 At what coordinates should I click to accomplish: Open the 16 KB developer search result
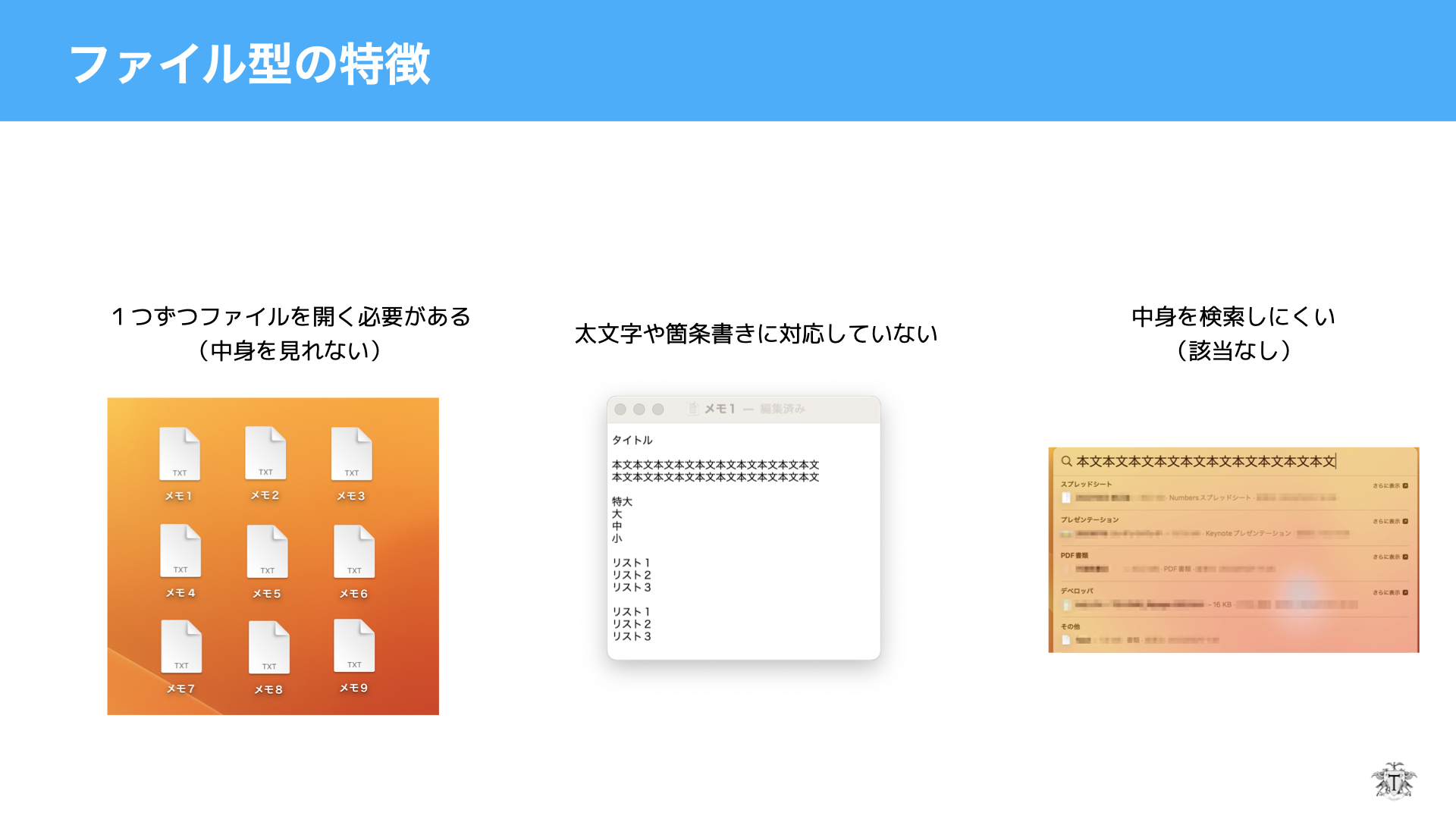1234,604
